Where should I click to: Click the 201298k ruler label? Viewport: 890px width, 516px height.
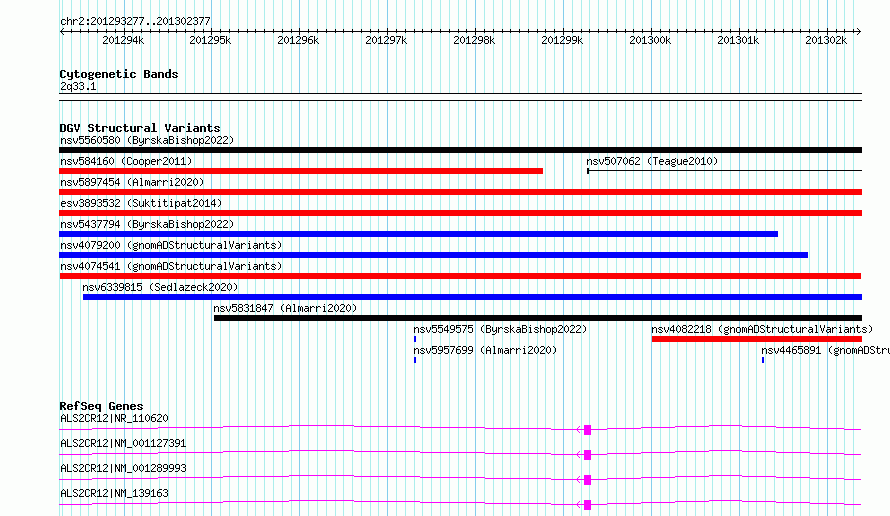point(474,40)
